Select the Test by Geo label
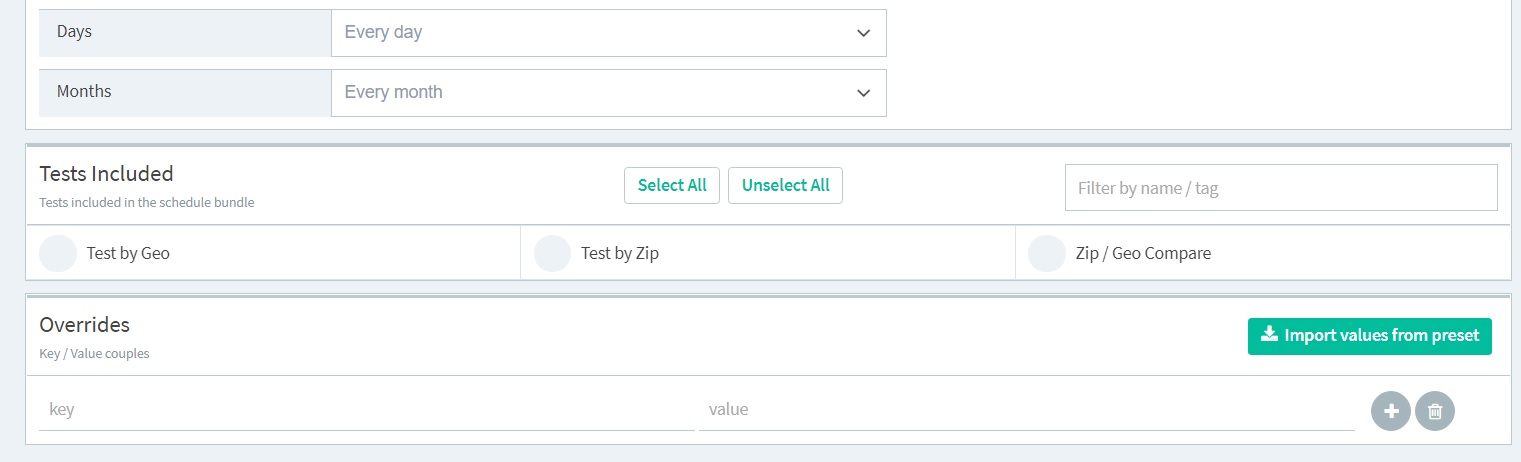The height and width of the screenshot is (462, 1521). [x=128, y=253]
